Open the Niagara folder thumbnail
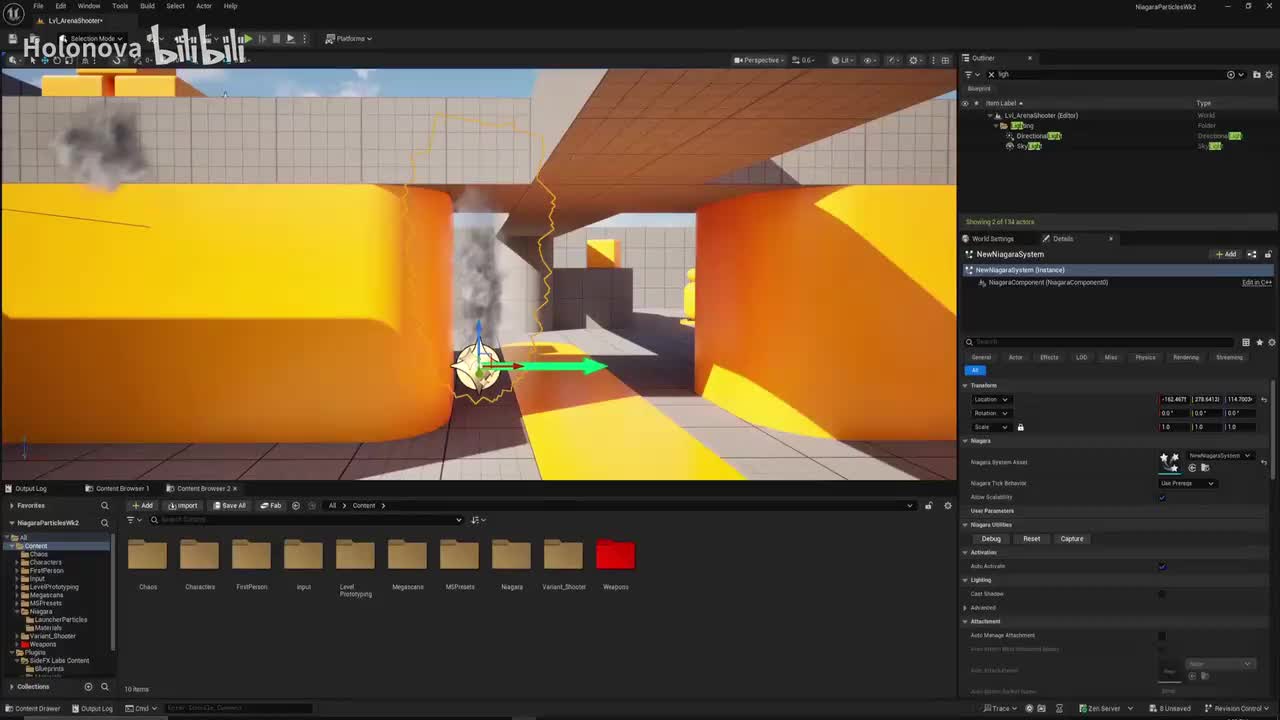The image size is (1280, 720). [511, 556]
